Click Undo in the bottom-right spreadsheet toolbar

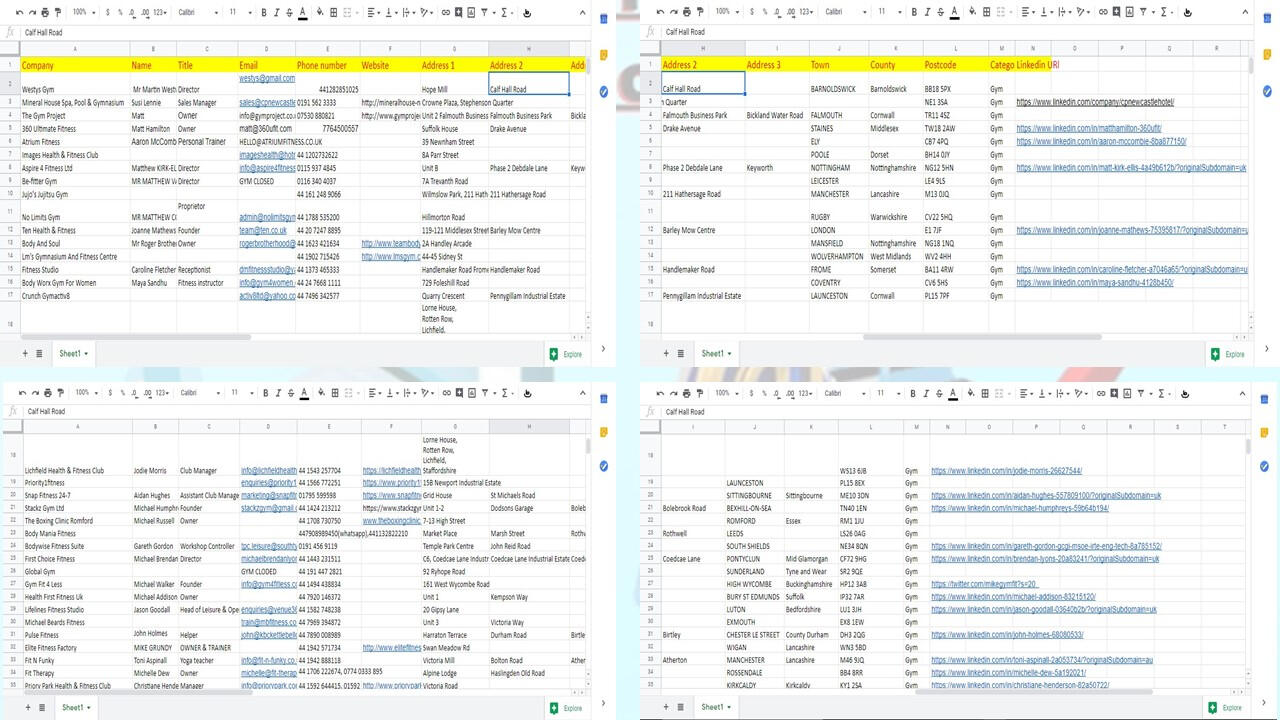(x=660, y=393)
